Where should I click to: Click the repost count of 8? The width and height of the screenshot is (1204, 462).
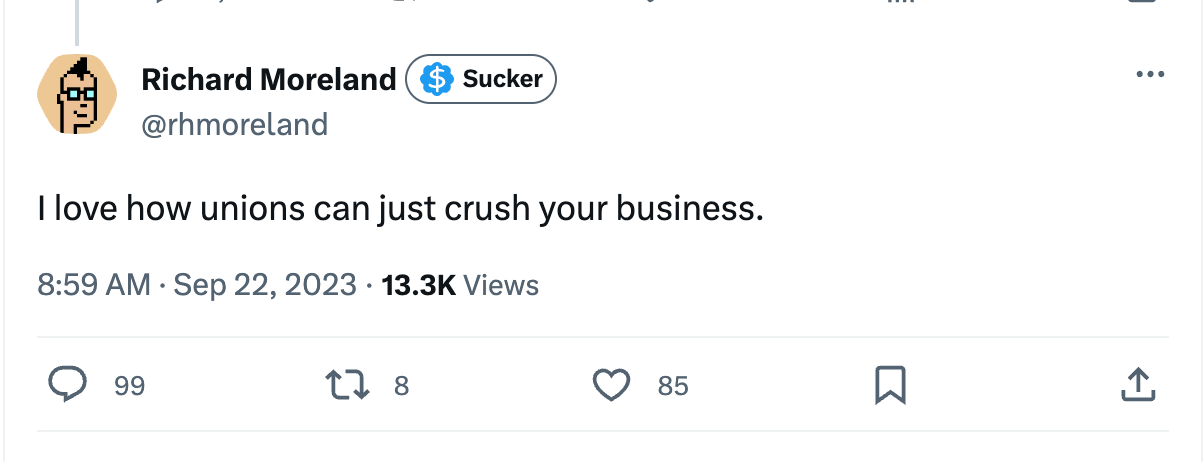click(401, 386)
